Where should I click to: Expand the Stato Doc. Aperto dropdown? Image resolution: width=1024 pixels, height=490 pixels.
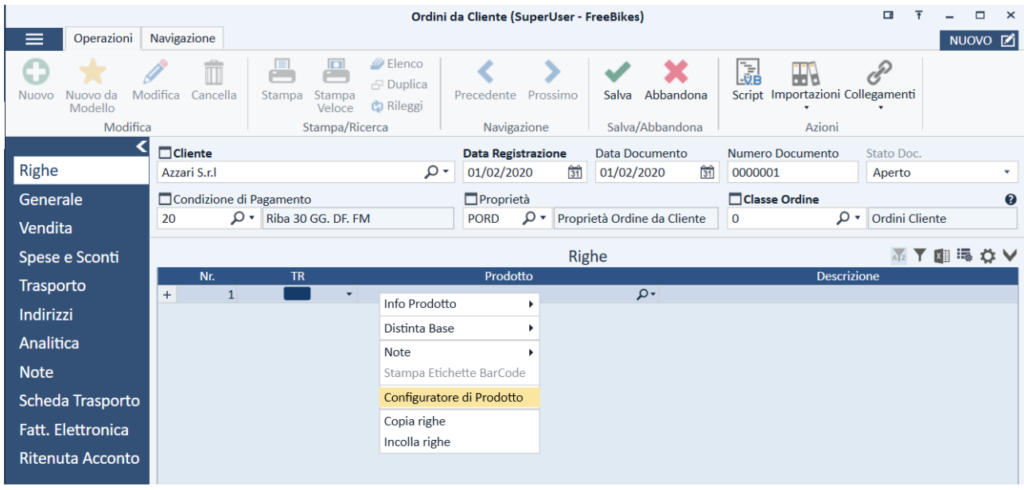pyautogui.click(x=1006, y=173)
